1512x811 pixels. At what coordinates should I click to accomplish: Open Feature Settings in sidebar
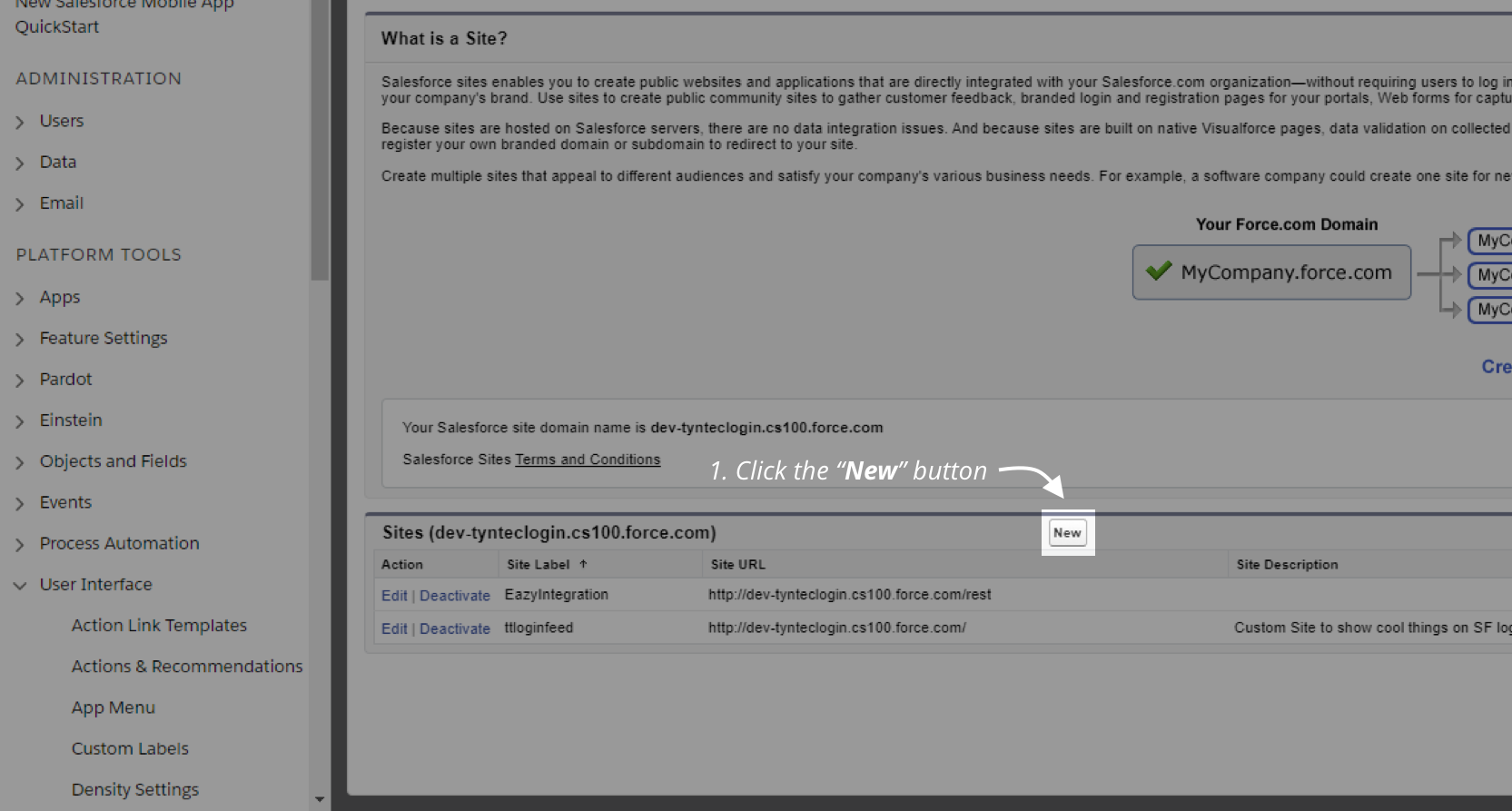click(x=104, y=338)
